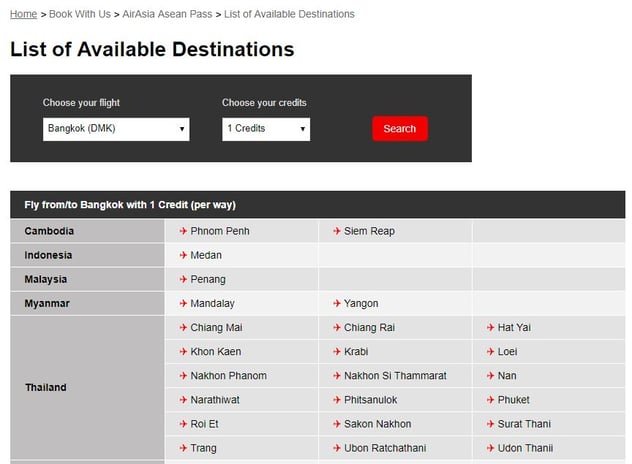The width and height of the screenshot is (632, 464).
Task: Click the plane icon beside Phitsanulok
Action: tap(337, 400)
